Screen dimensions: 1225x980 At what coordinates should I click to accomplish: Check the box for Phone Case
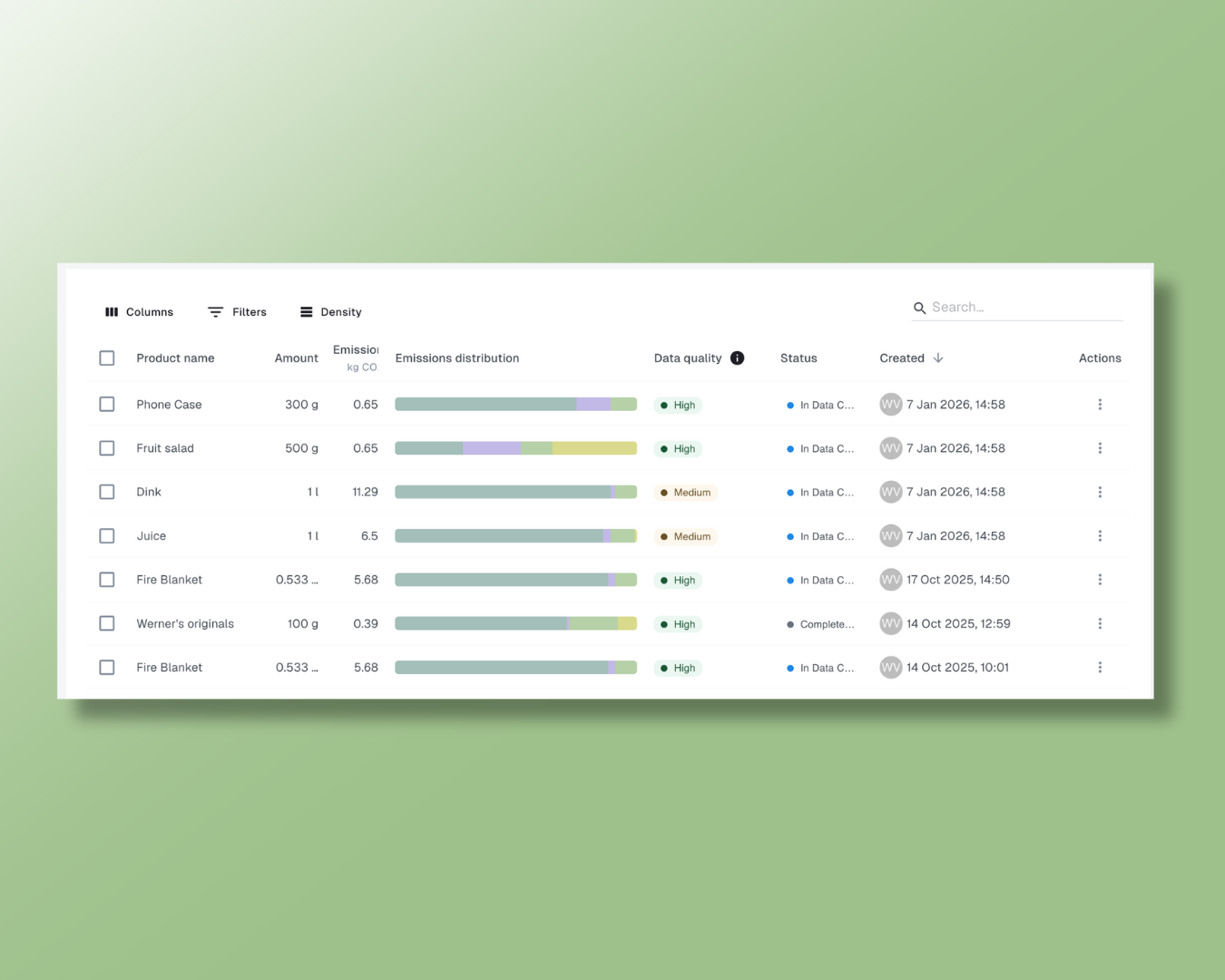coord(107,405)
